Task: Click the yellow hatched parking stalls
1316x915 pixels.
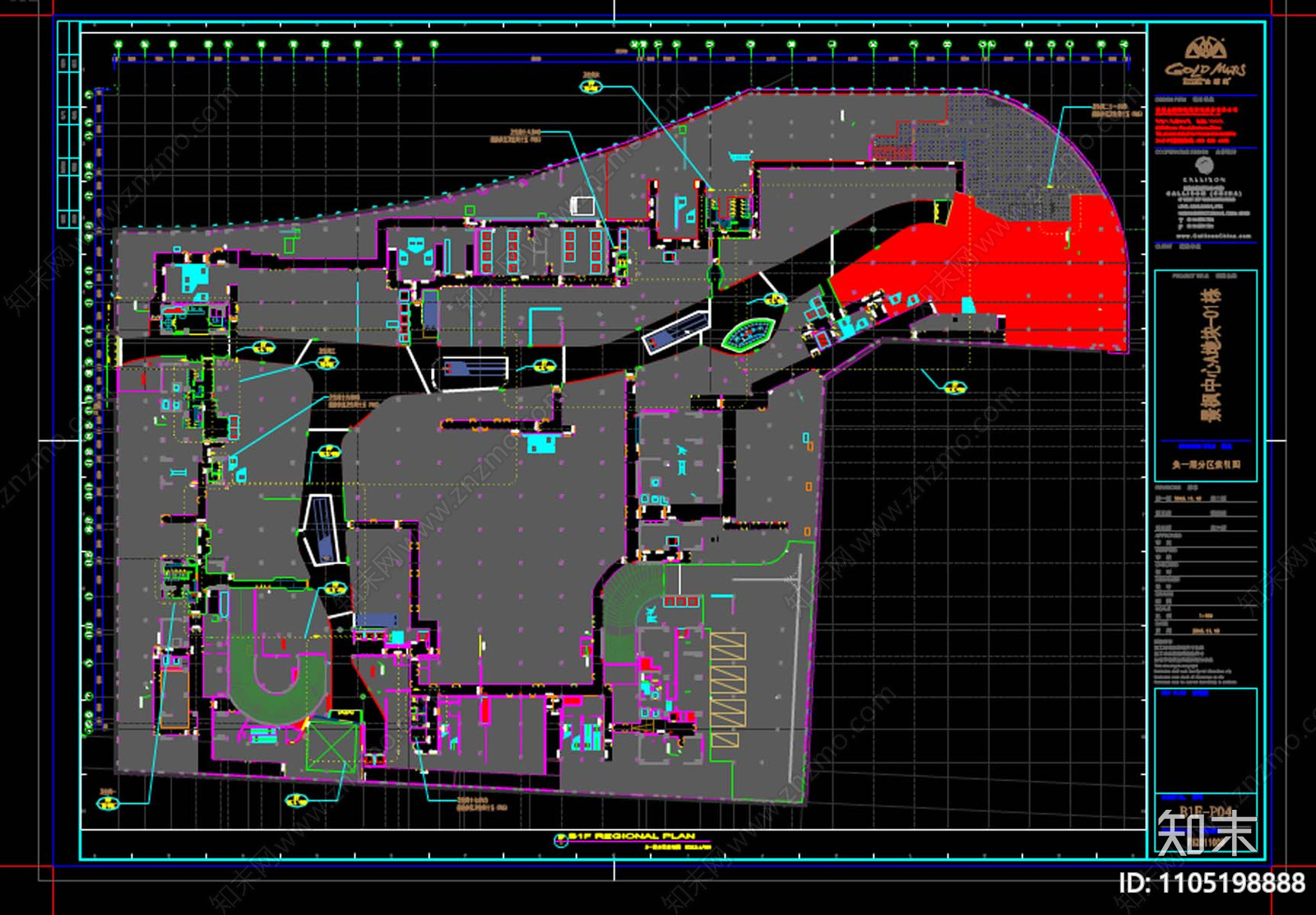Action: (728, 689)
